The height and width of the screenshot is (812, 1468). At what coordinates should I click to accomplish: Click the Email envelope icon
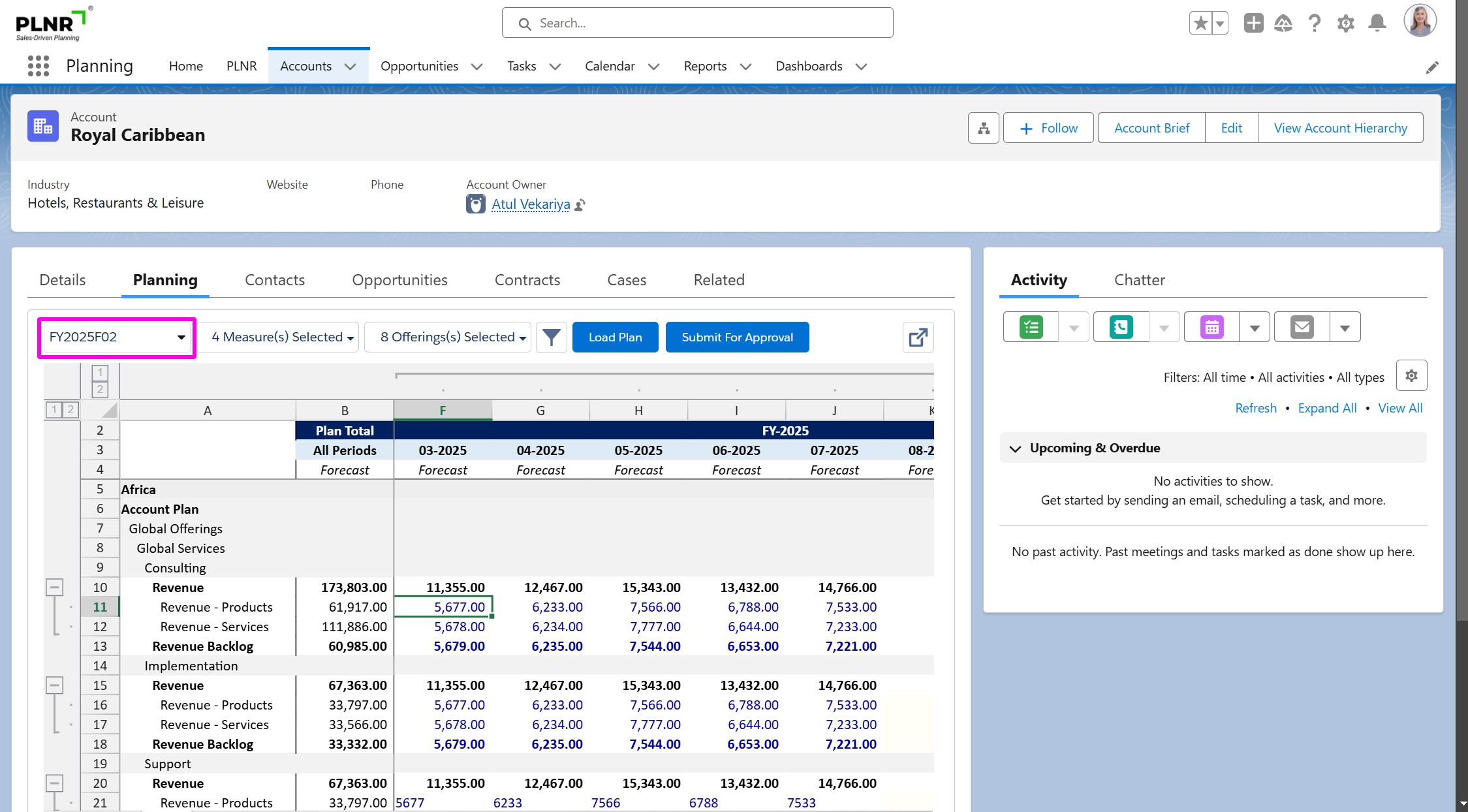point(1302,327)
